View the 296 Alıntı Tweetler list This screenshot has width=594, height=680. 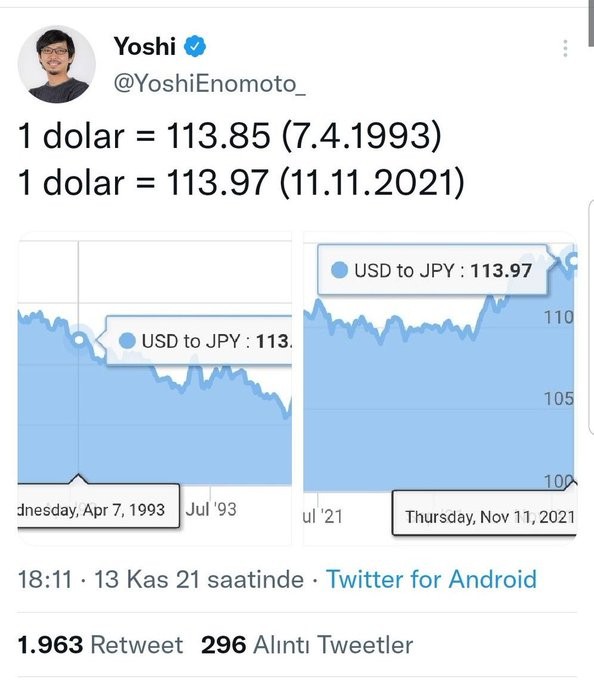(307, 644)
